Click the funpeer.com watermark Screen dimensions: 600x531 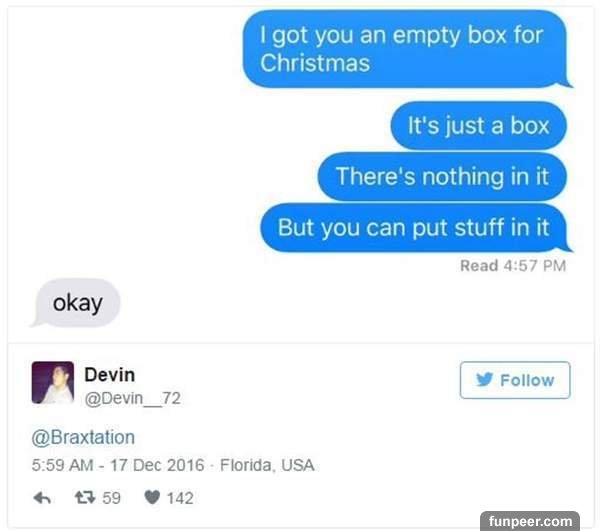coord(530,521)
